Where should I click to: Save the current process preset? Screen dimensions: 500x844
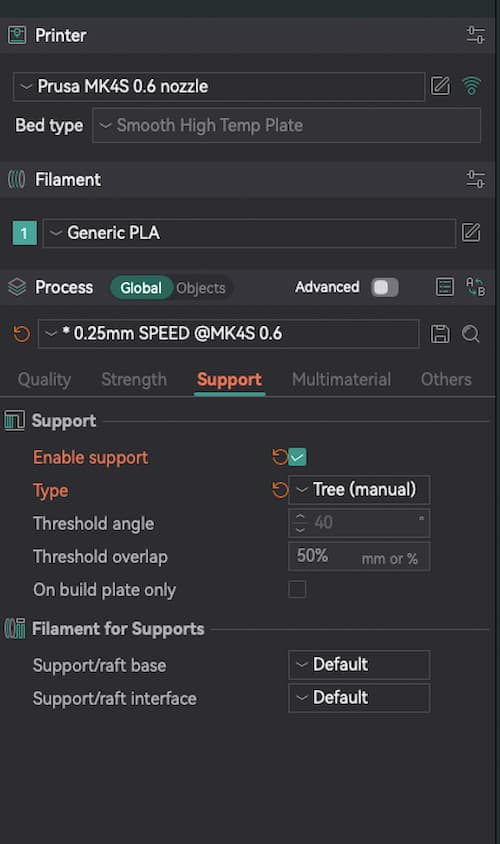[440, 334]
